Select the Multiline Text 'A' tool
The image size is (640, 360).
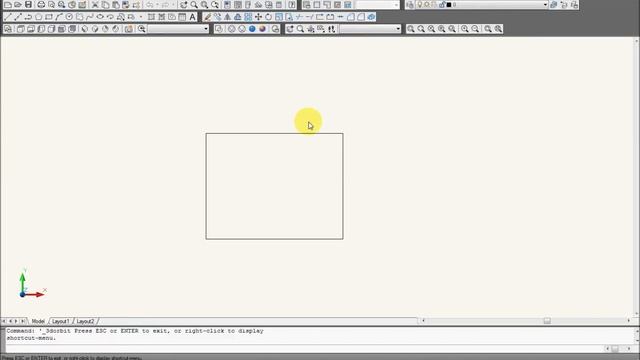tap(192, 17)
